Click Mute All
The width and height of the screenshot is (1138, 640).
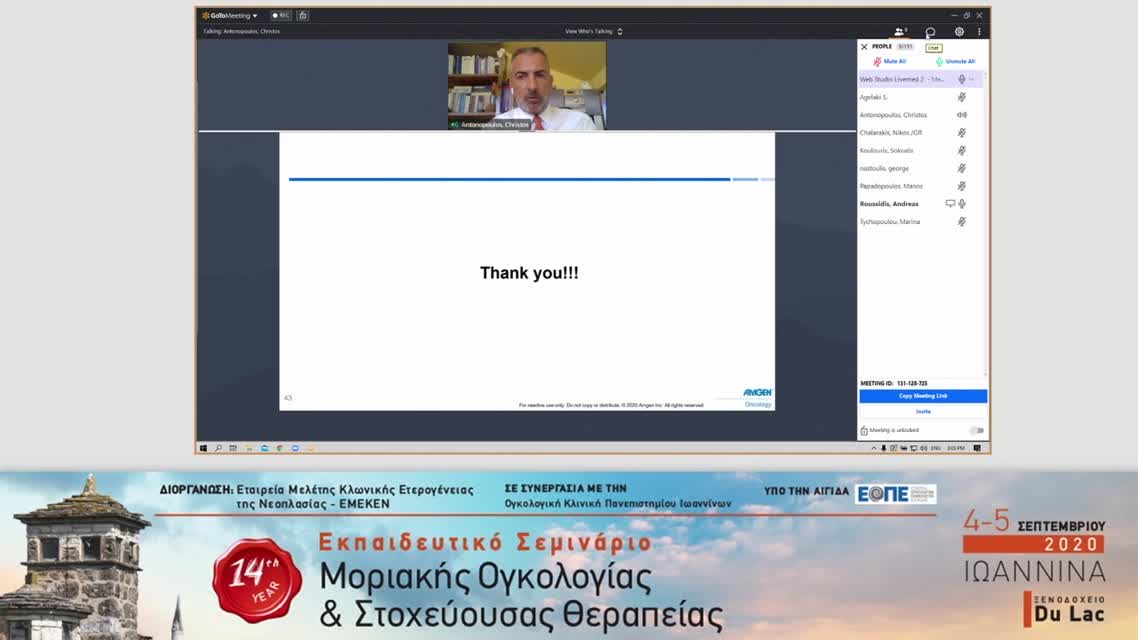tap(889, 62)
